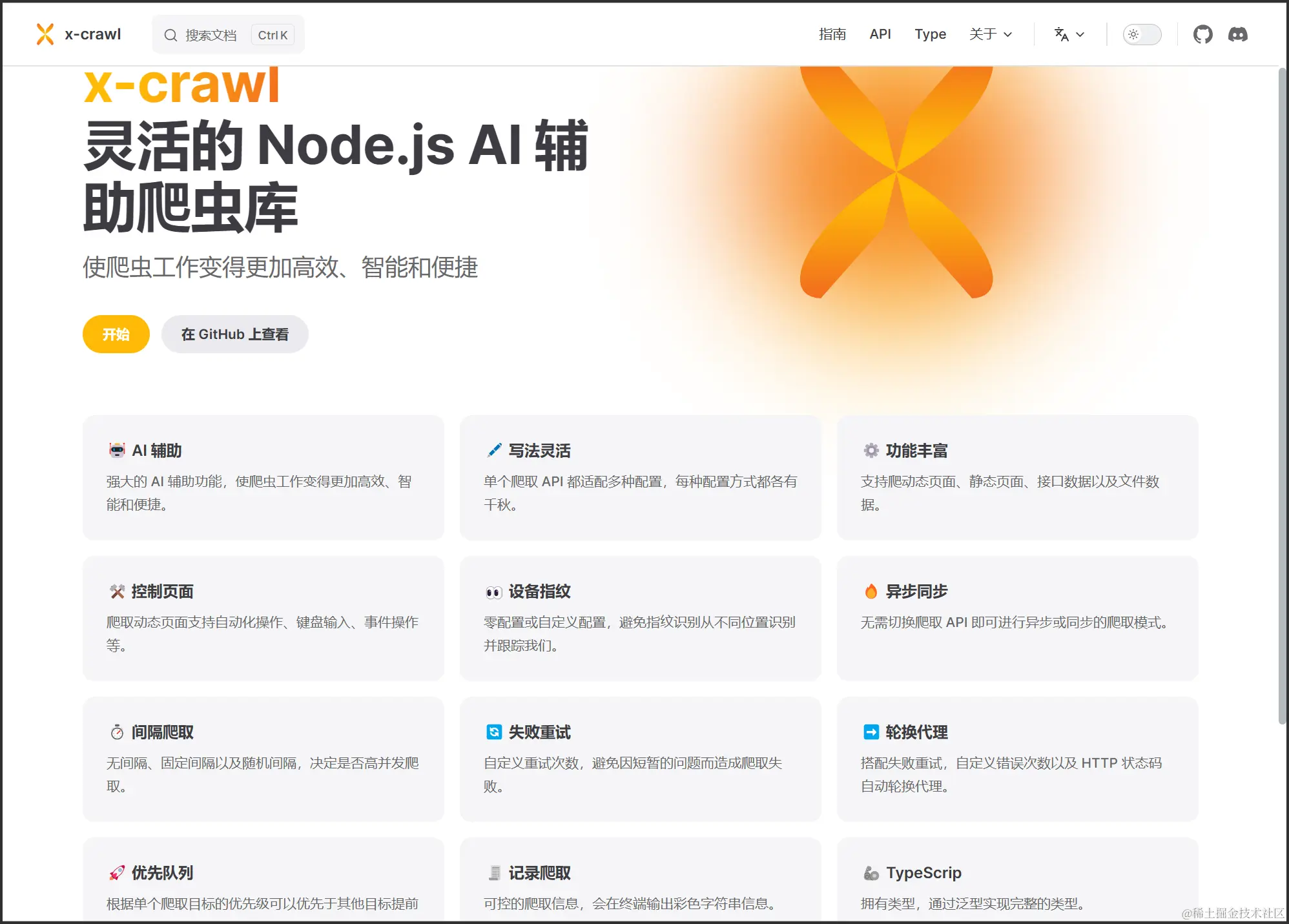The height and width of the screenshot is (924, 1289).
Task: Click the eyes icon beside 设备指纹
Action: (493, 591)
